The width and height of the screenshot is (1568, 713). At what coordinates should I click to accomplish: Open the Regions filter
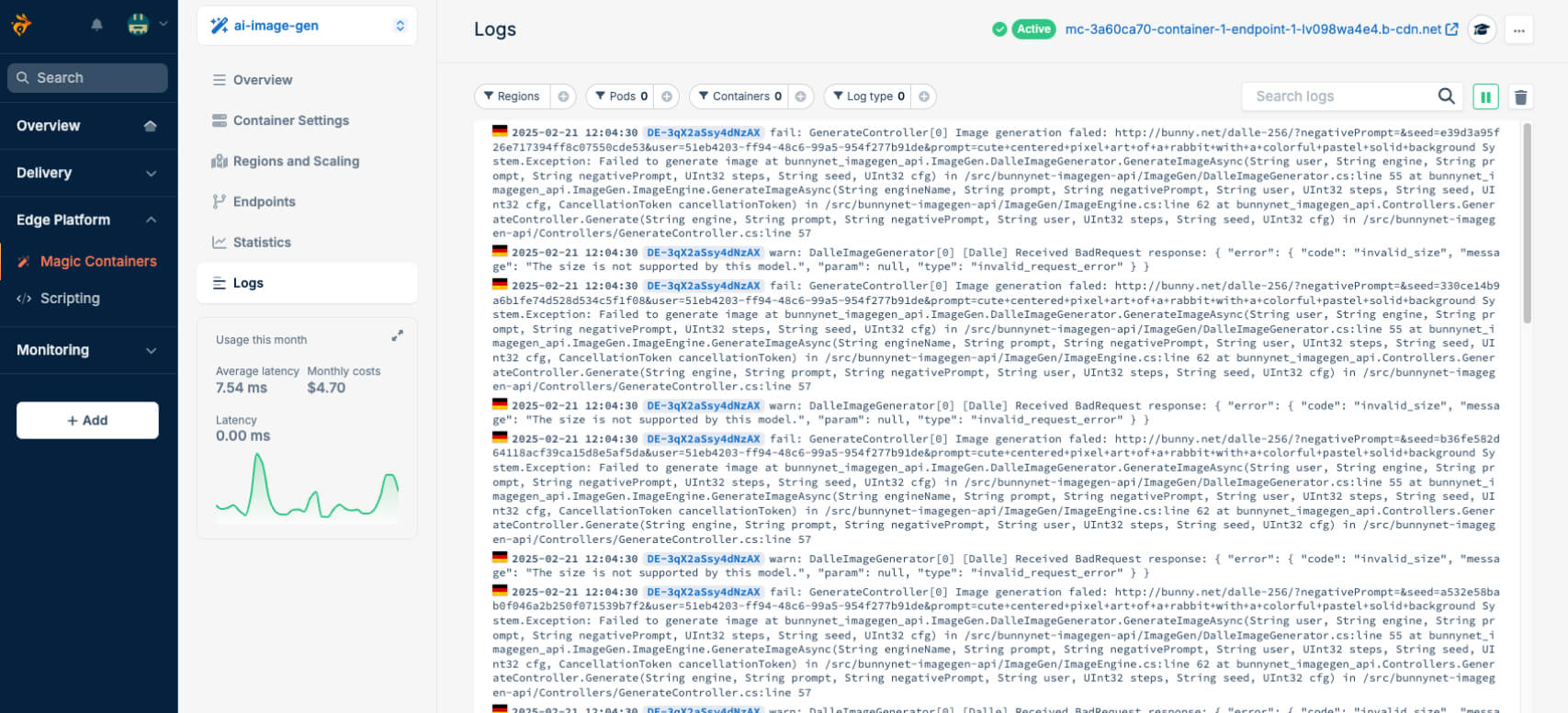tap(512, 96)
